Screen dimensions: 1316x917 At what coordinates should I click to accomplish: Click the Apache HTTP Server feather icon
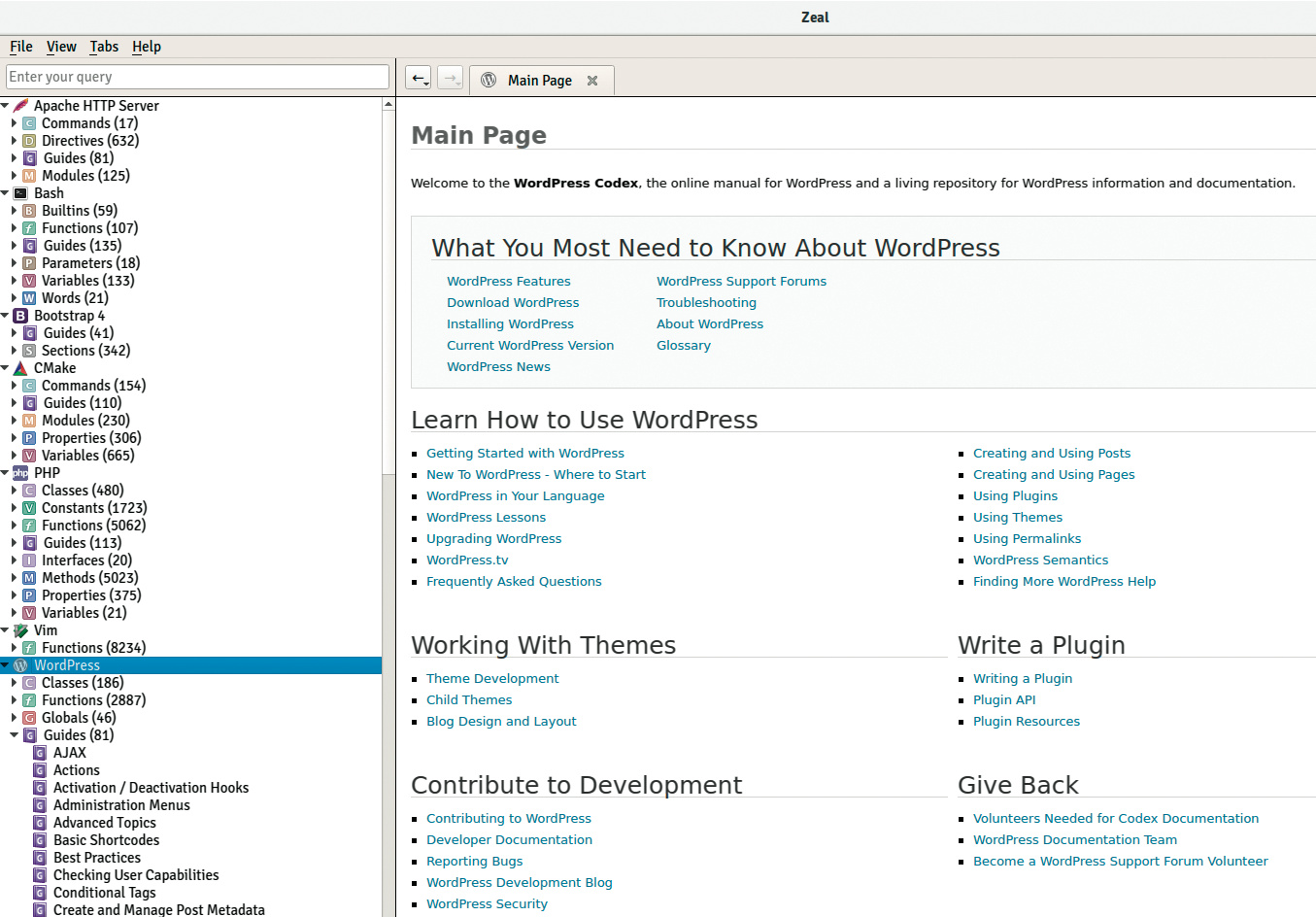click(x=20, y=106)
